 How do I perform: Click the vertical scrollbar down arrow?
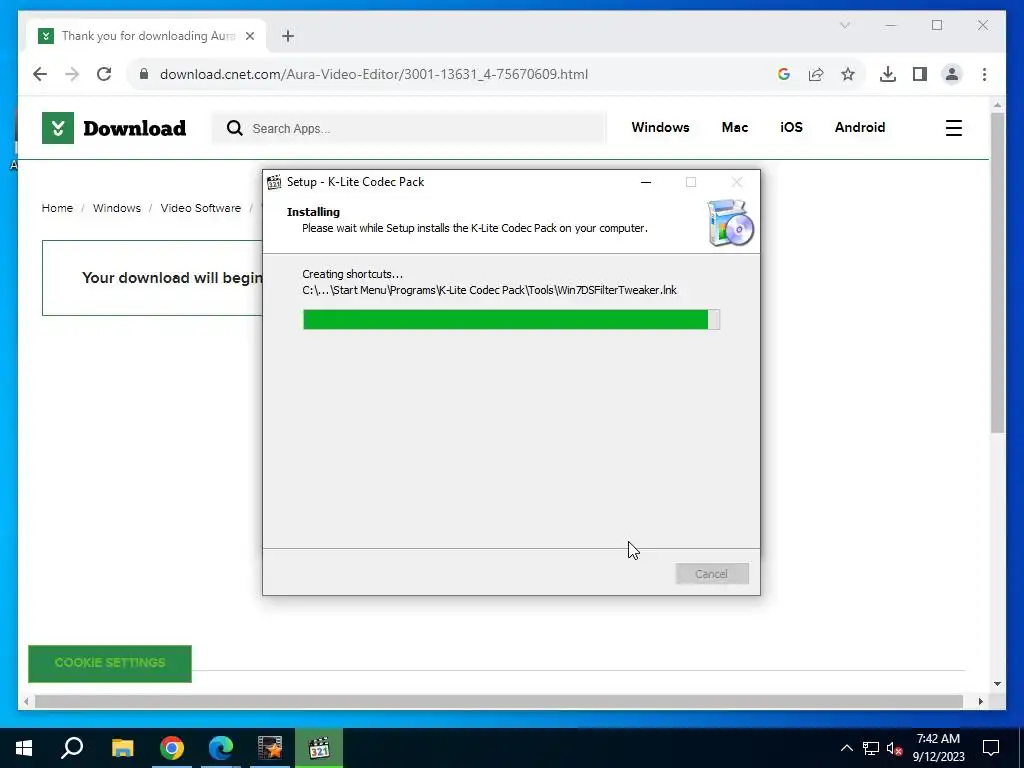click(x=997, y=684)
